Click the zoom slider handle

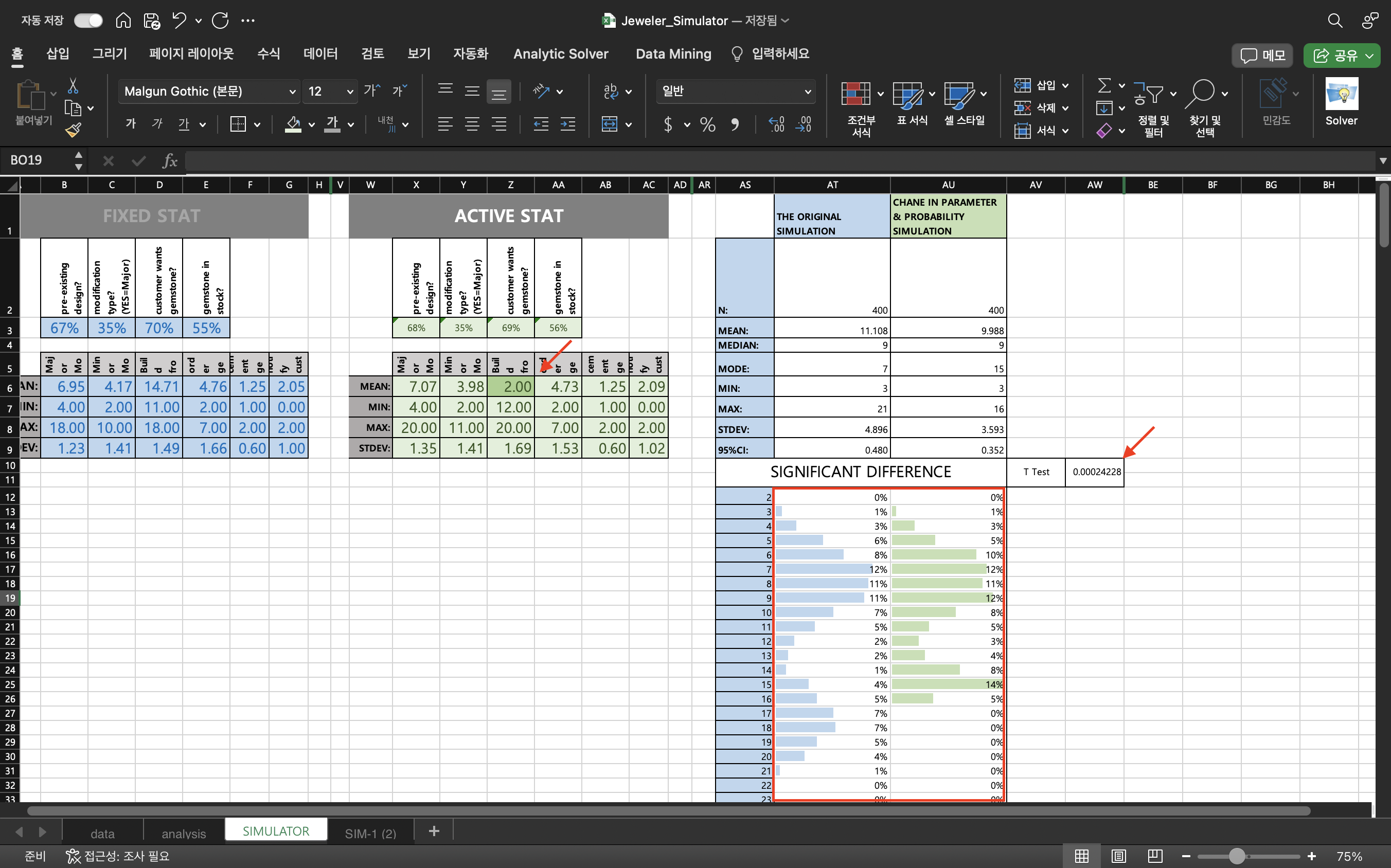pos(1237,856)
